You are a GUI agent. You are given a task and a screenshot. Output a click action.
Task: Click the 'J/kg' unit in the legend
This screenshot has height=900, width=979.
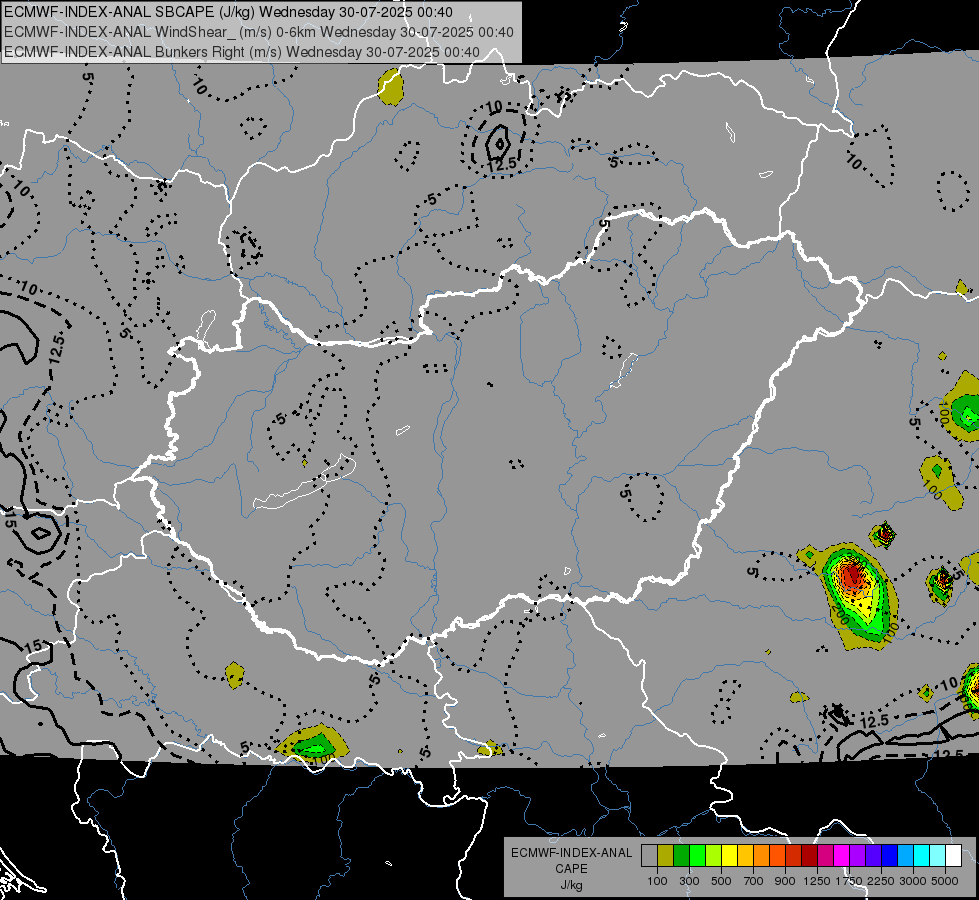coord(572,885)
